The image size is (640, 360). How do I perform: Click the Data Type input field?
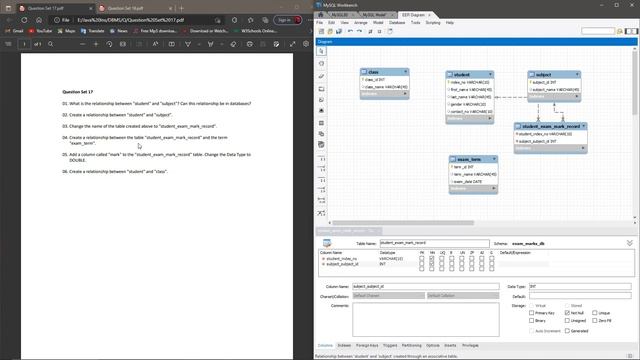click(580, 287)
